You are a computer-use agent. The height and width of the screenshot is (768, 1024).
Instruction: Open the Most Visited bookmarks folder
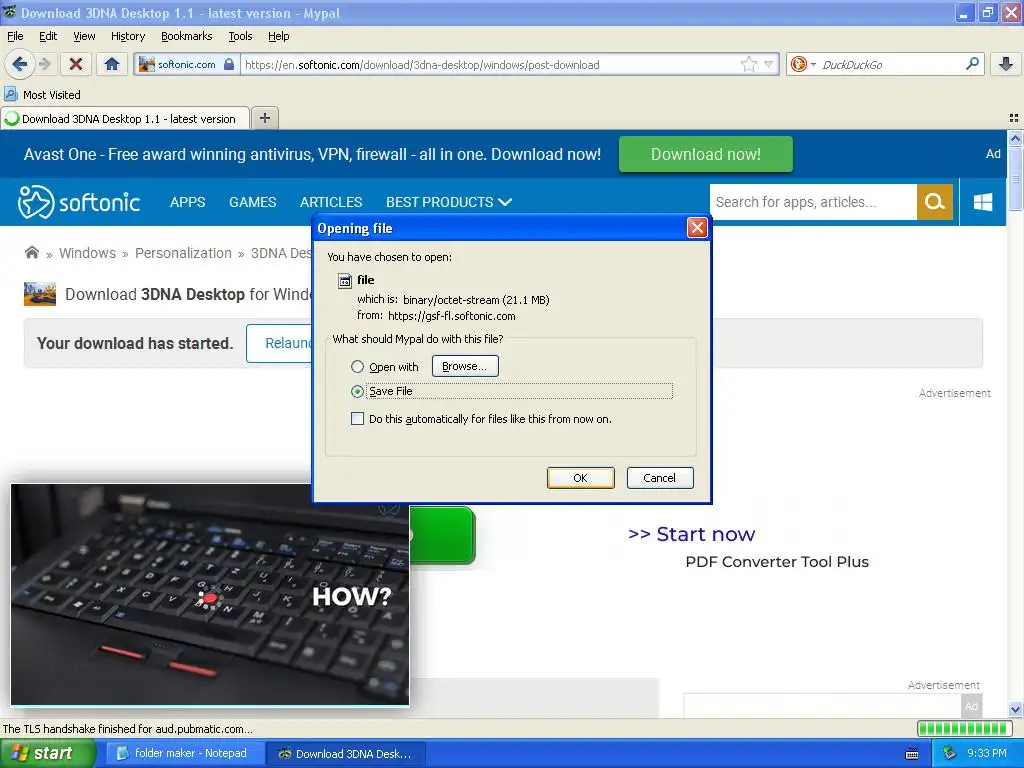coord(42,95)
